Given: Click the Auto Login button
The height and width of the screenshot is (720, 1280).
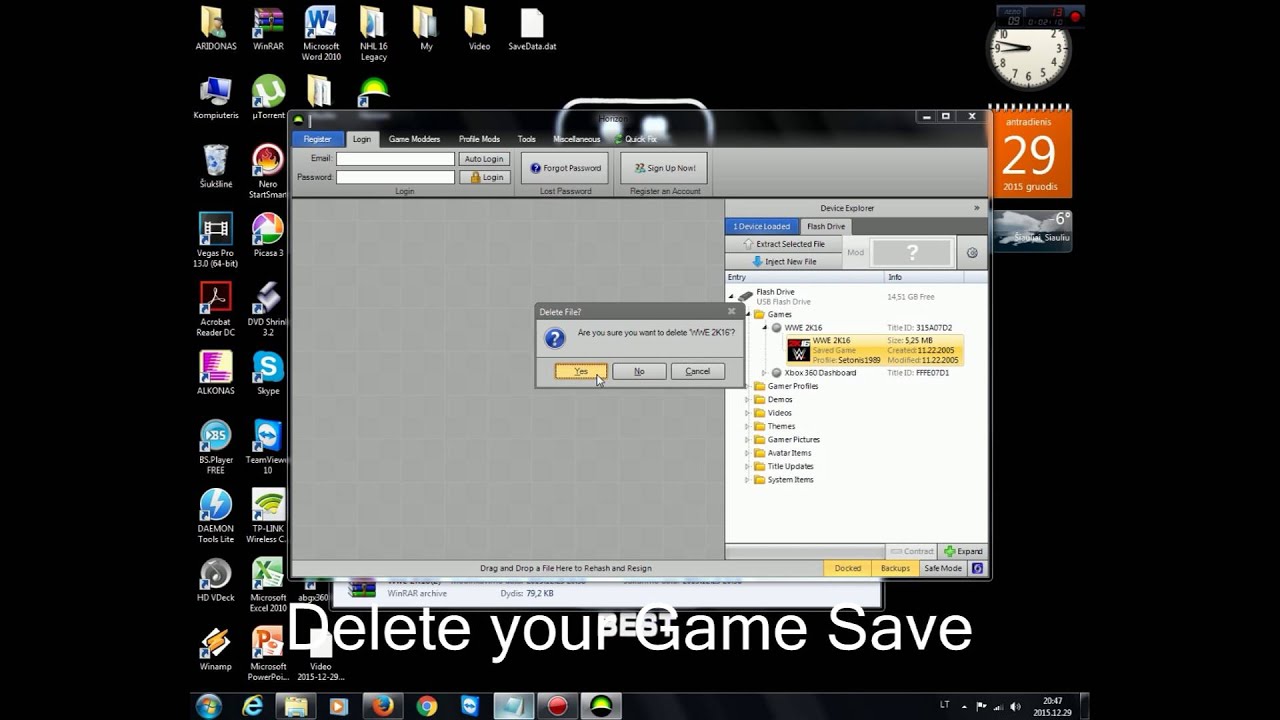Looking at the screenshot, I should (484, 159).
